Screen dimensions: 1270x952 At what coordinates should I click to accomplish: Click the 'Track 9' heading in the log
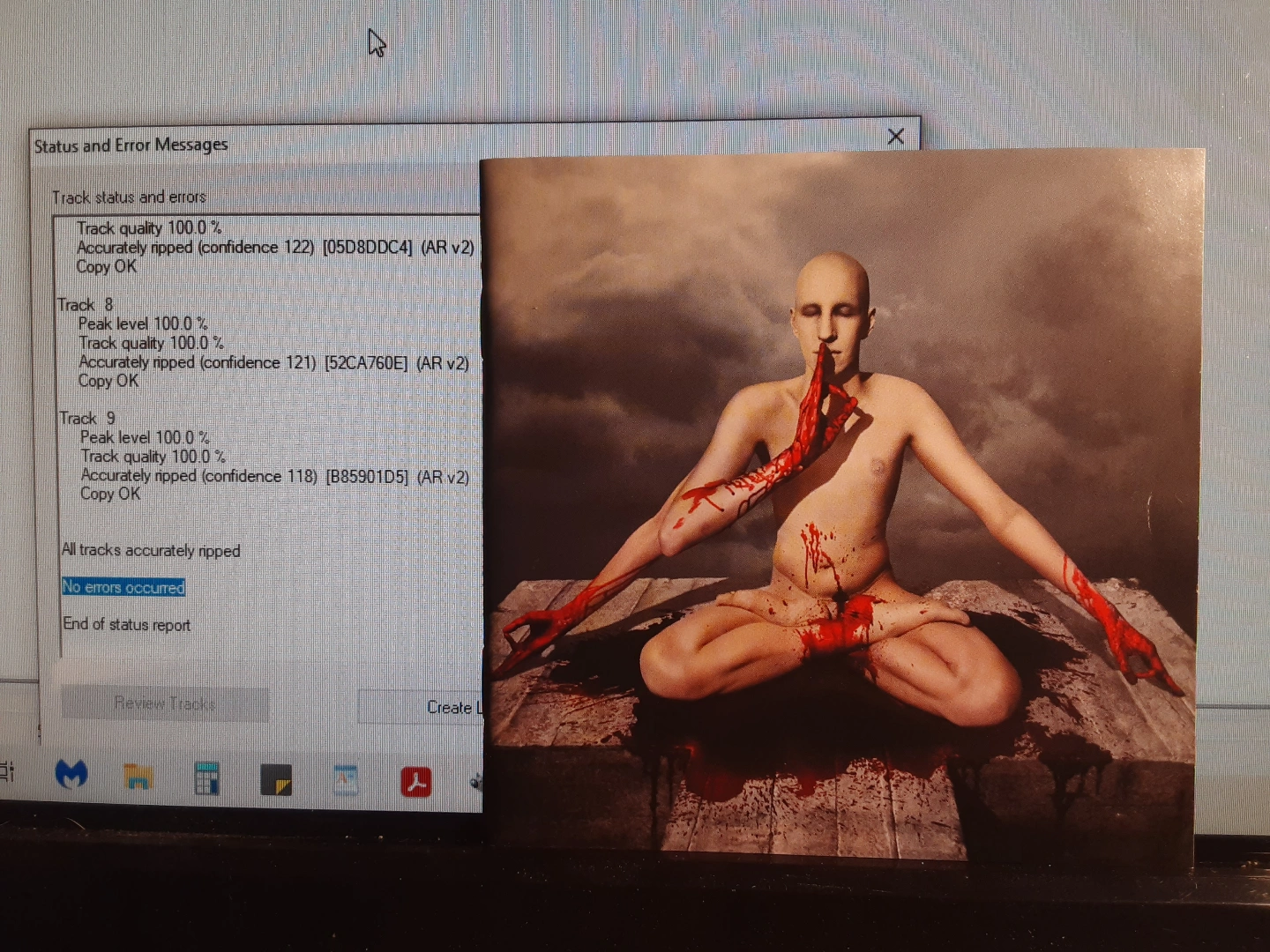point(87,419)
